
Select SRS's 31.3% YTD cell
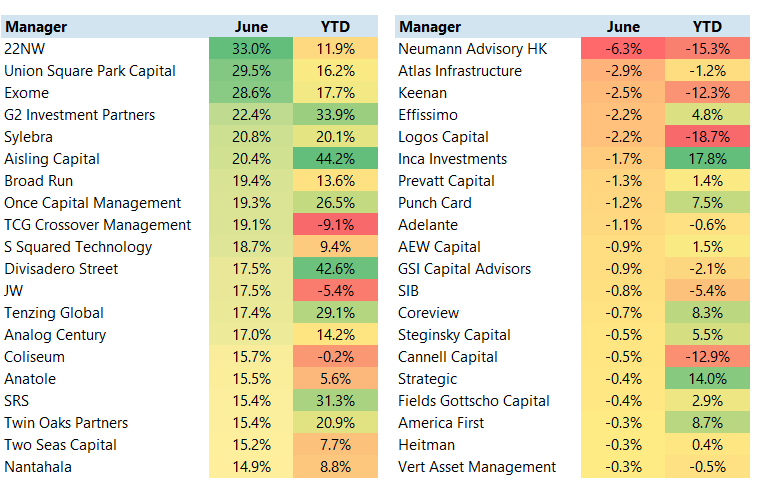pyautogui.click(x=335, y=401)
